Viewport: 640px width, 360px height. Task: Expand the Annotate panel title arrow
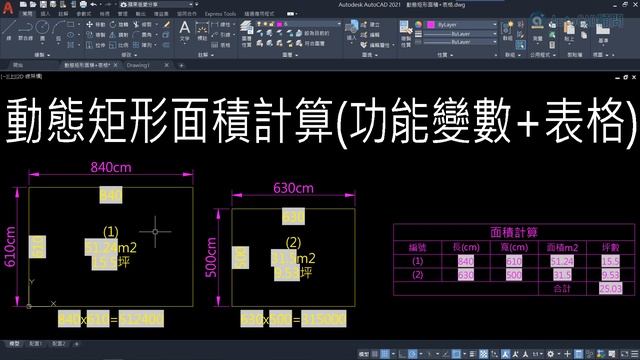tap(213, 55)
